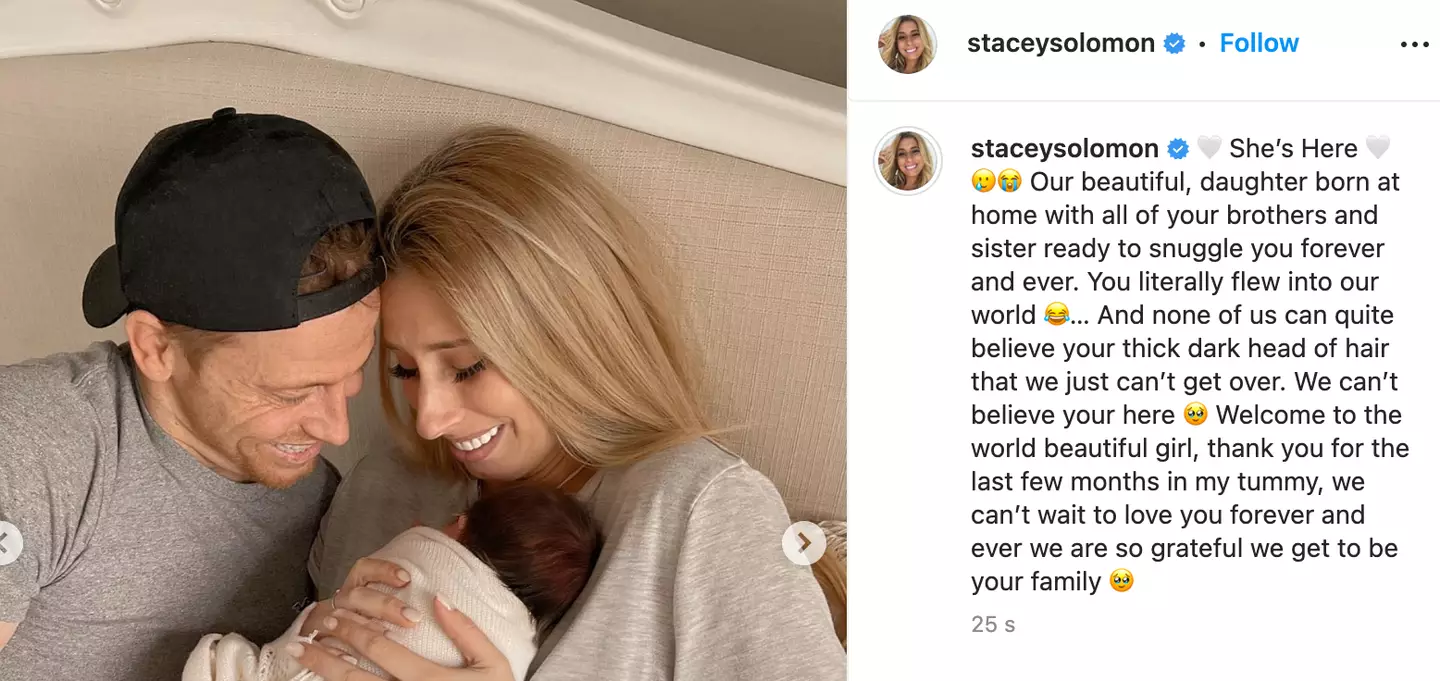Go to the next photo with the right arrow
The height and width of the screenshot is (681, 1440).
[803, 543]
